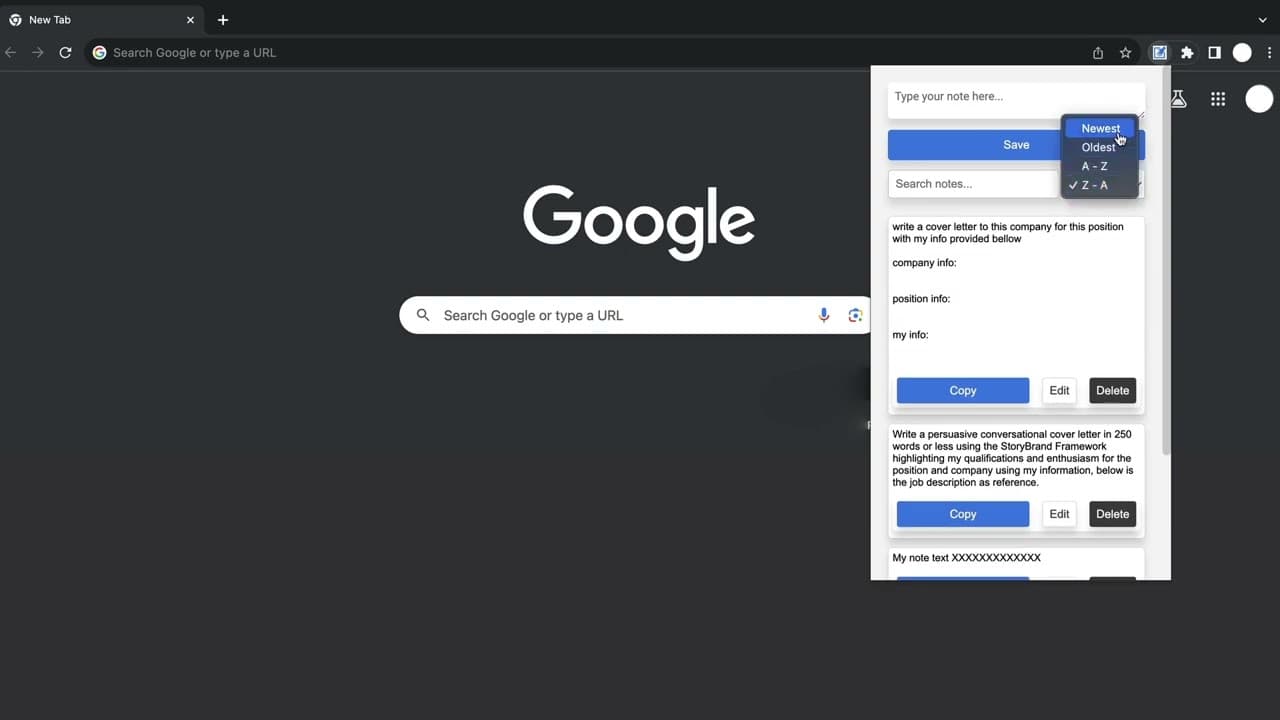Image resolution: width=1280 pixels, height=720 pixels.
Task: Open the notes extension icon in toolbar
Action: (x=1160, y=53)
